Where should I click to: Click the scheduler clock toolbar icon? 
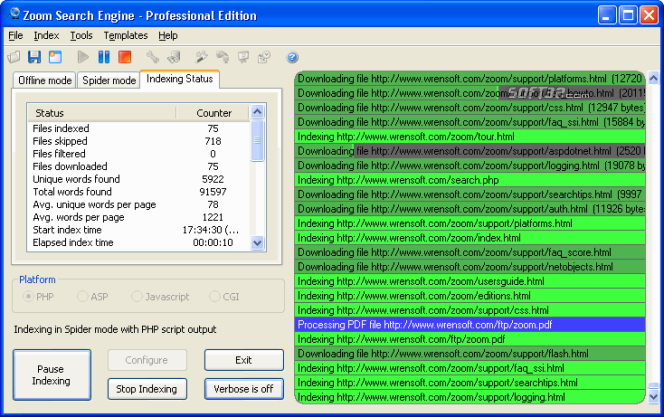264,57
